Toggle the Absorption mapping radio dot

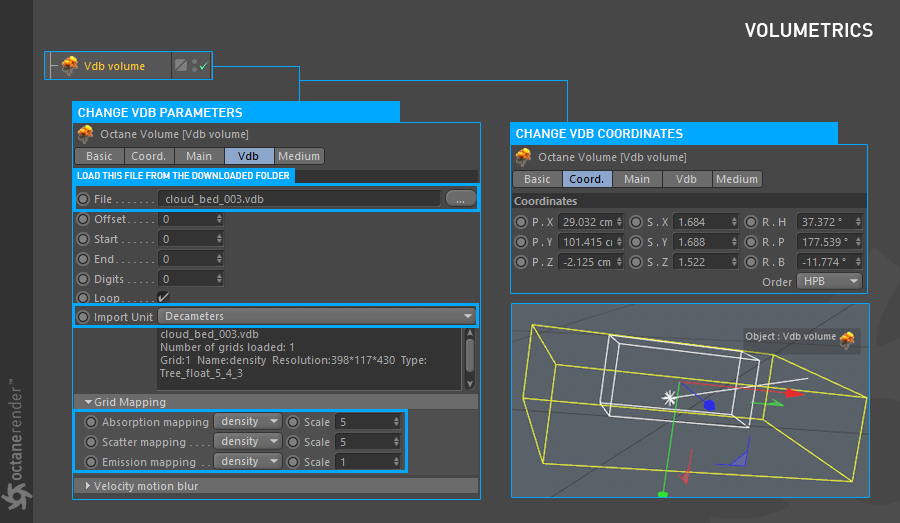pos(91,423)
